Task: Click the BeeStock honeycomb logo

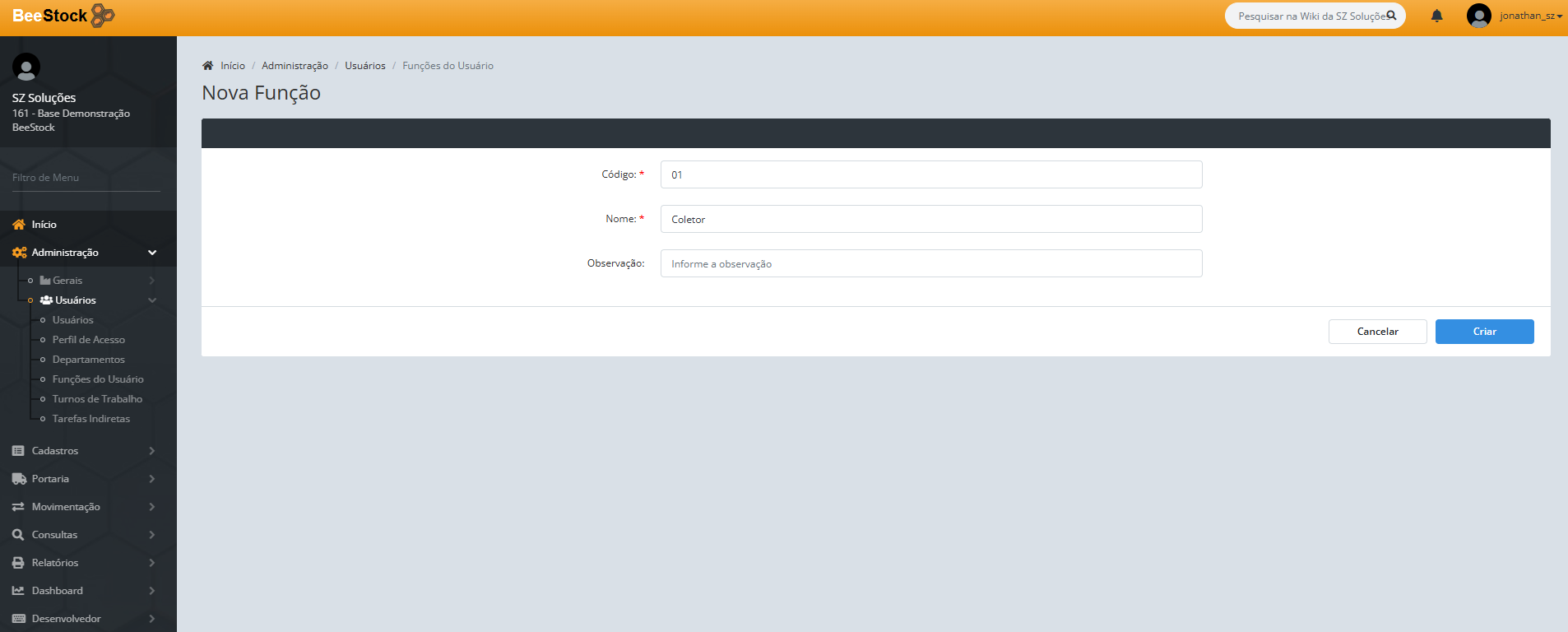Action: (x=102, y=16)
